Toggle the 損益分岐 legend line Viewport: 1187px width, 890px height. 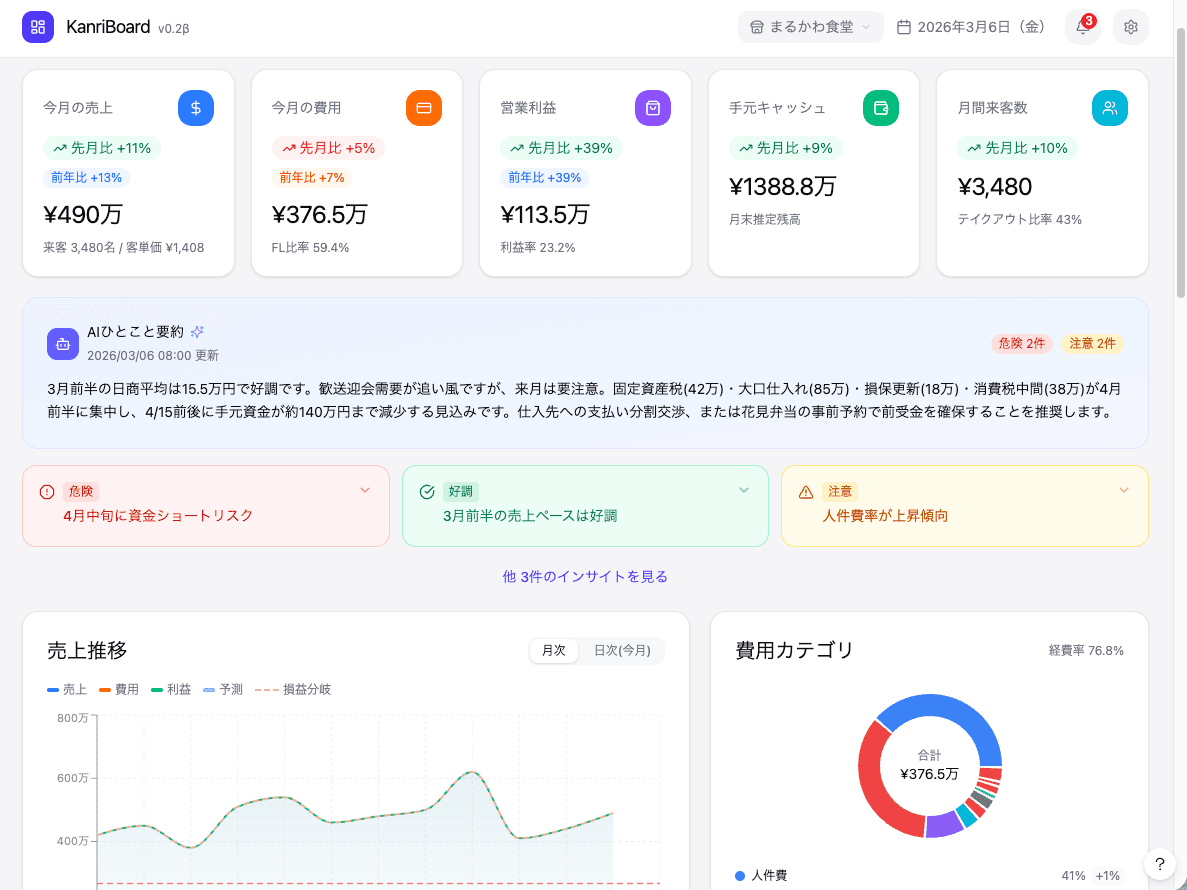click(x=293, y=689)
